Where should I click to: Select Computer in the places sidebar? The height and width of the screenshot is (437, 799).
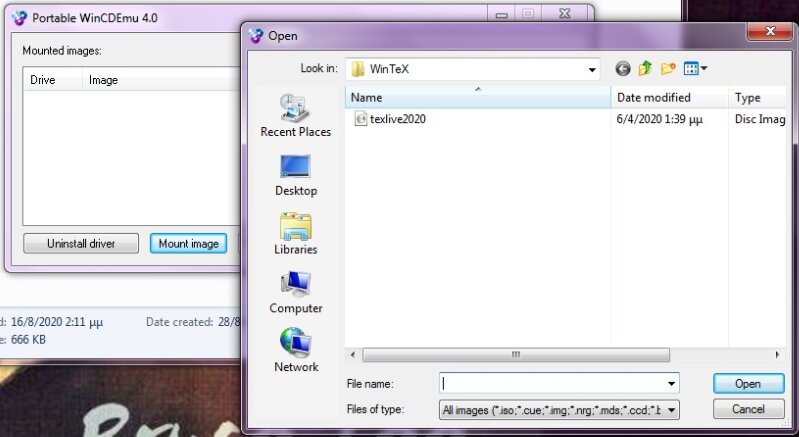(296, 292)
